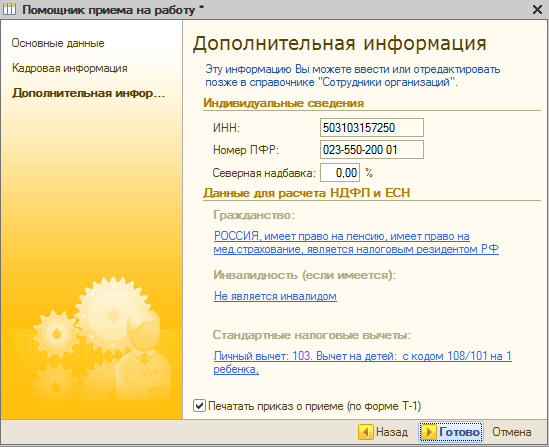Click the Данные для расчета НДФЛ и ЕСН heading
The height and width of the screenshot is (447, 549).
307,193
